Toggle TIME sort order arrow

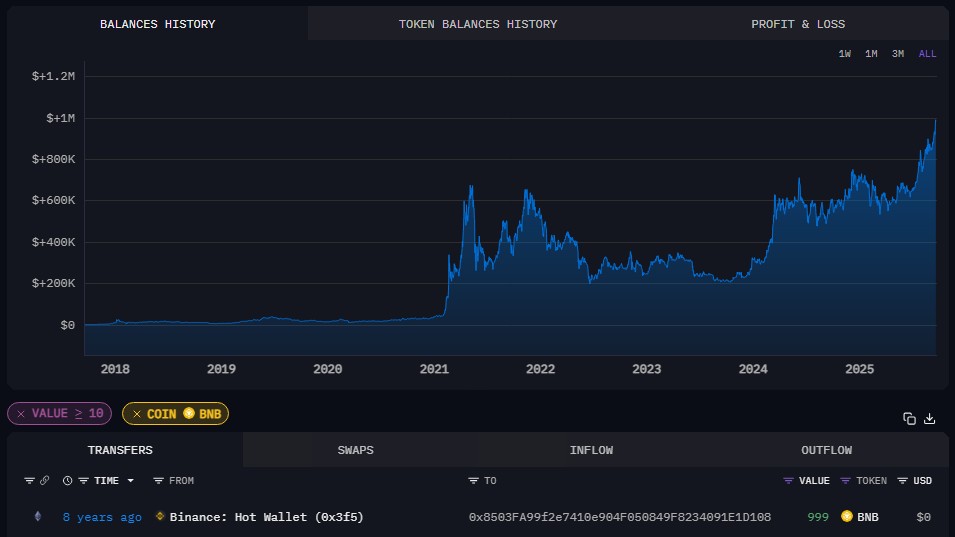click(x=130, y=480)
